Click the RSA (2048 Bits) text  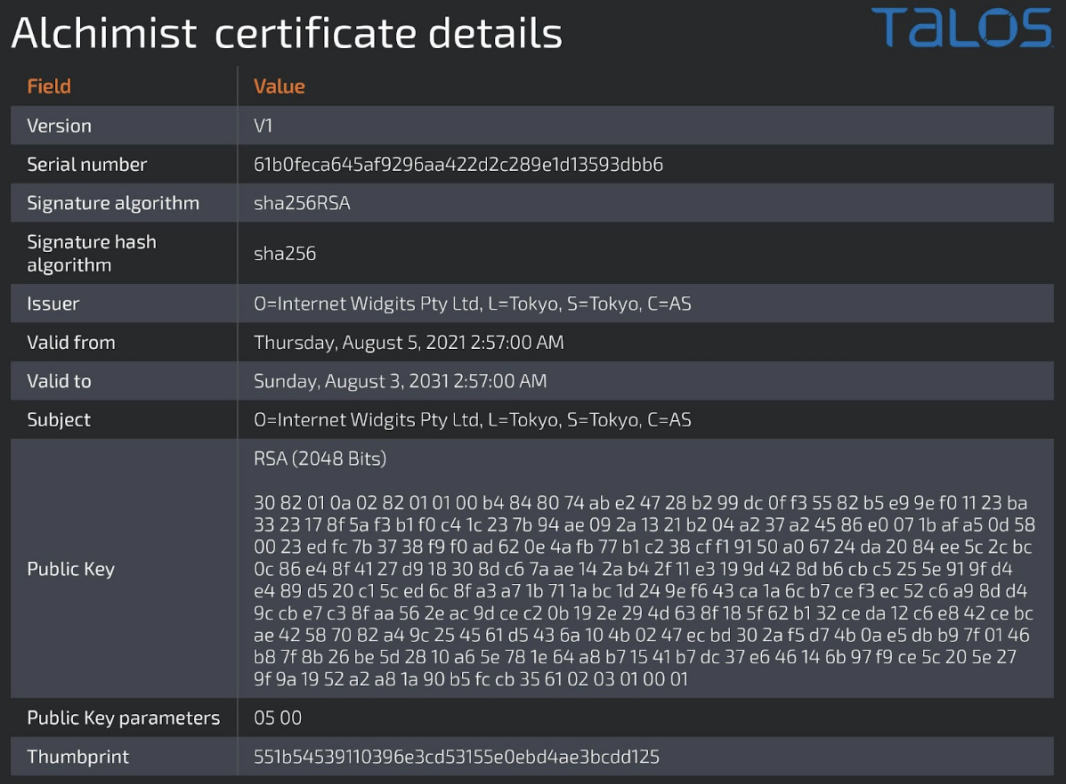pos(320,459)
